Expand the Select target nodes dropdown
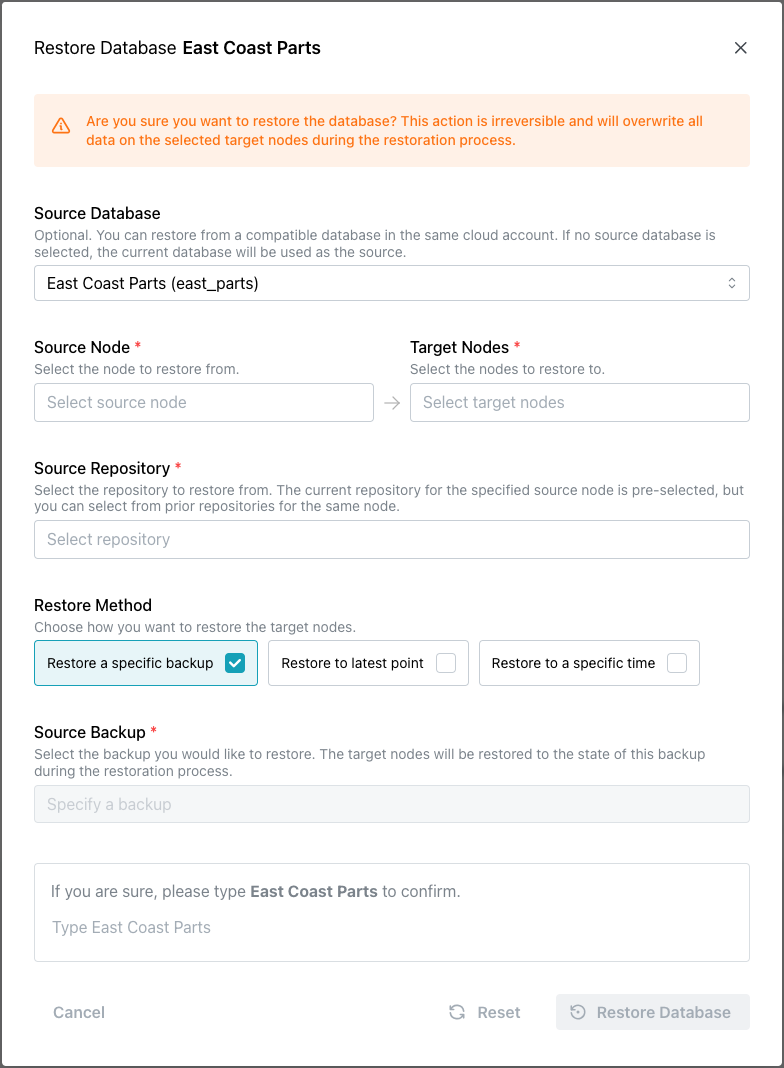Screen dimensions: 784x1068 580,403
